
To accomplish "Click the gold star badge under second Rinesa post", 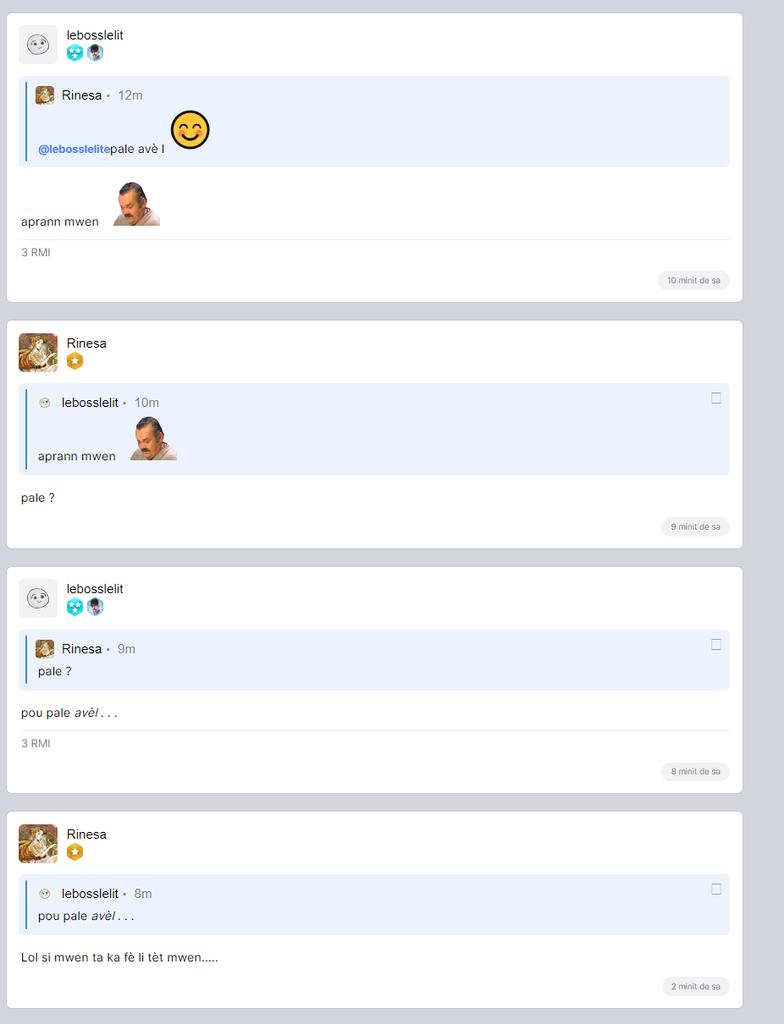I will tap(75, 361).
